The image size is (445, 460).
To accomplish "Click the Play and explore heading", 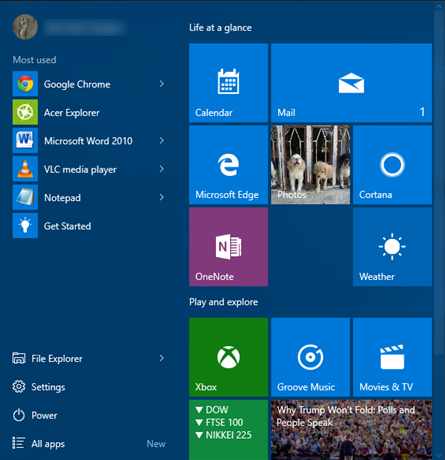I will (x=224, y=302).
